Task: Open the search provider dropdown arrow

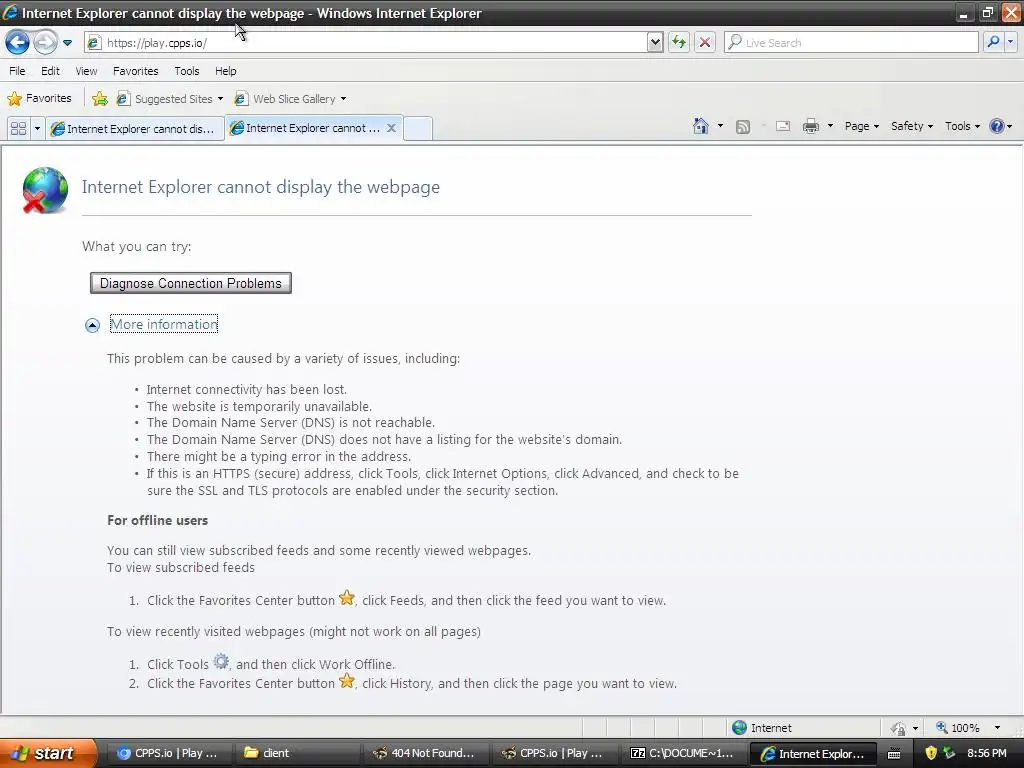Action: coord(1010,42)
